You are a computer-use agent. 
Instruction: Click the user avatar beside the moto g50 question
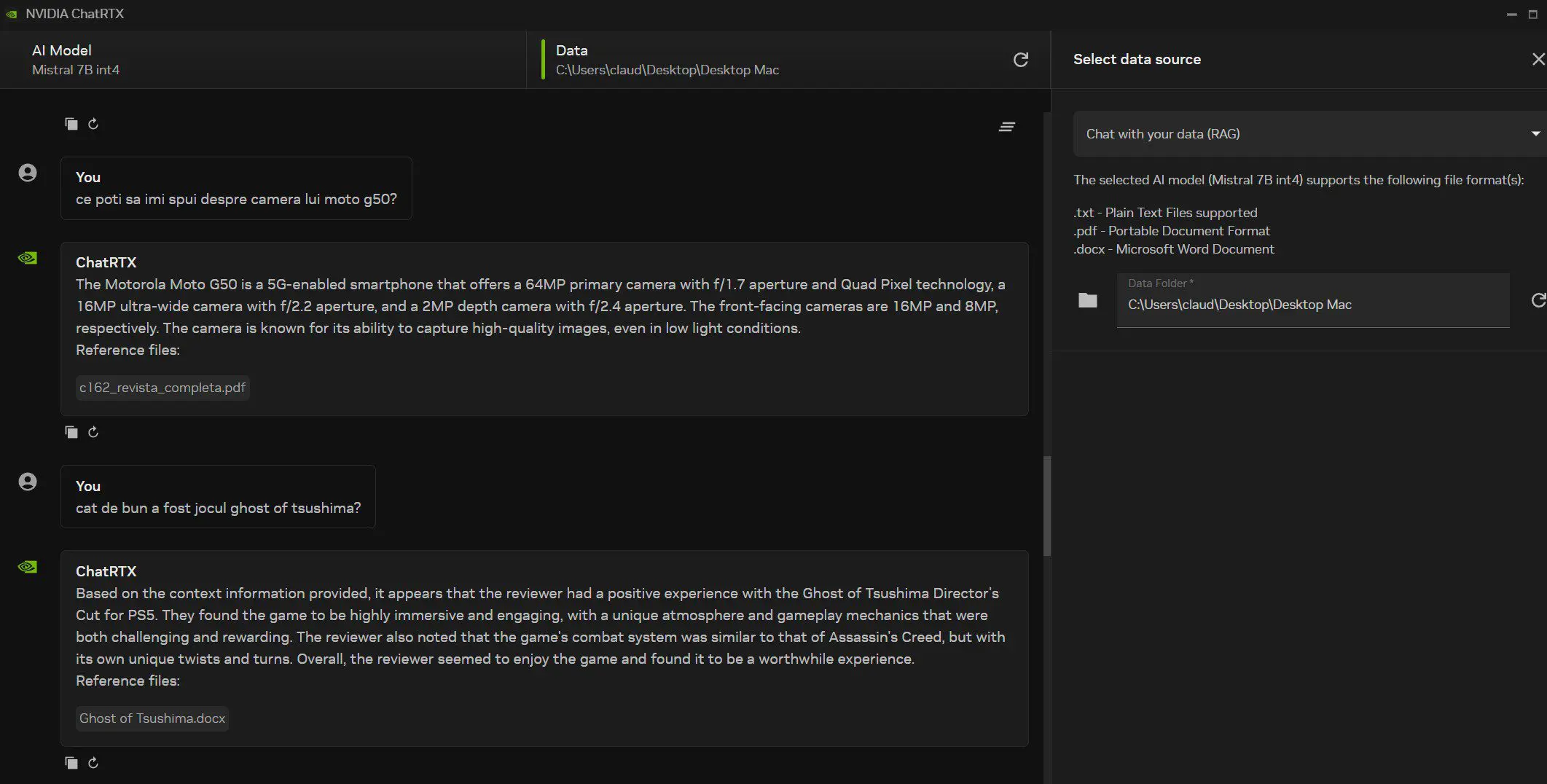tap(28, 173)
